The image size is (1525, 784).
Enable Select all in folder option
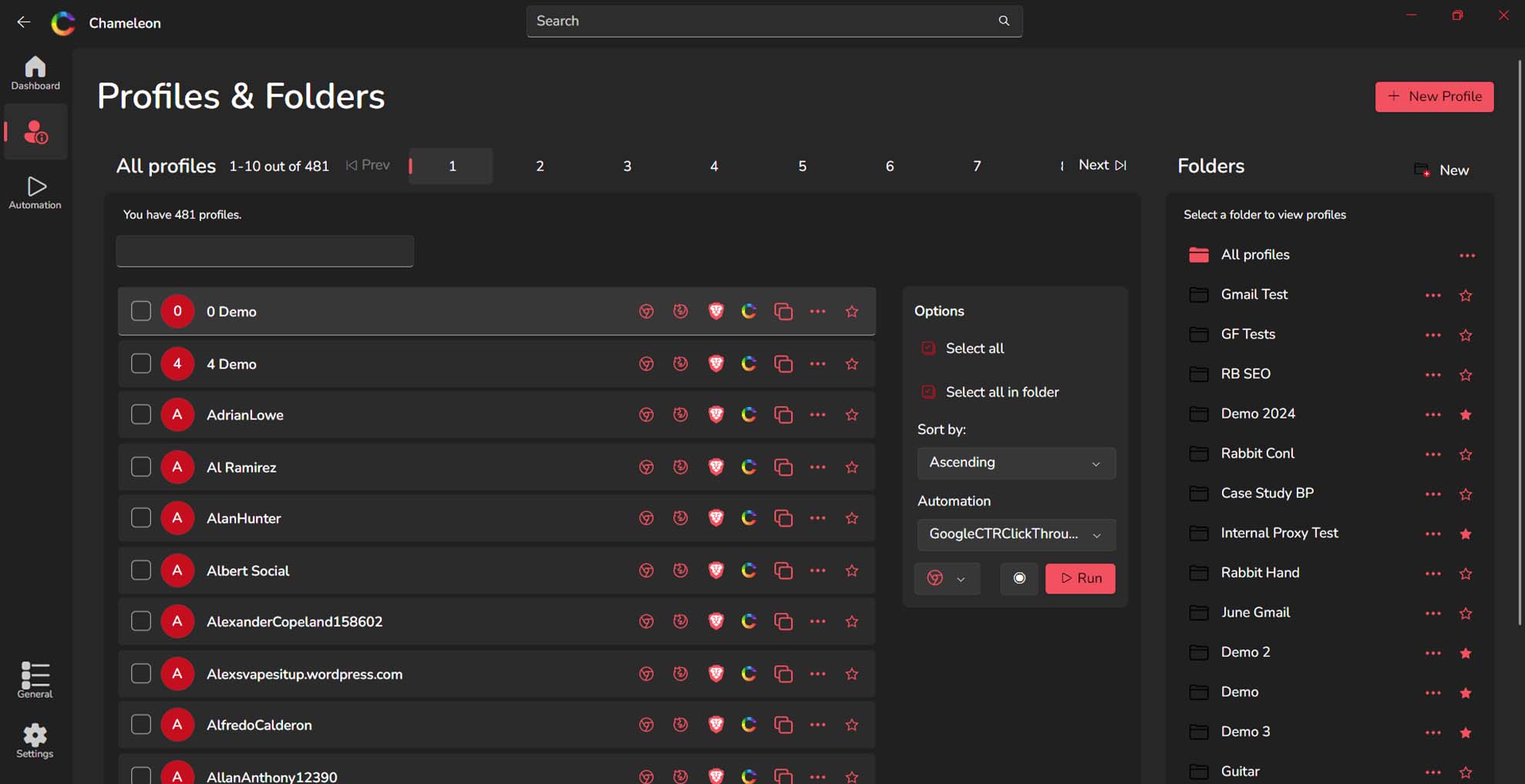click(x=928, y=392)
